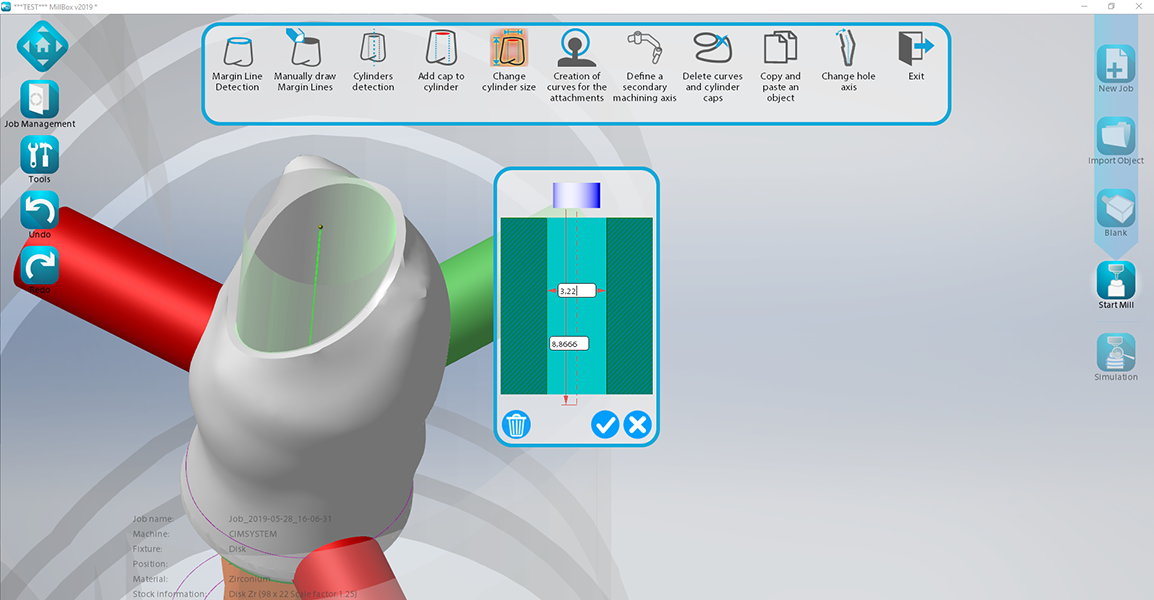Select Delete curves and cylinder caps
The height and width of the screenshot is (600, 1154).
pyautogui.click(x=712, y=66)
